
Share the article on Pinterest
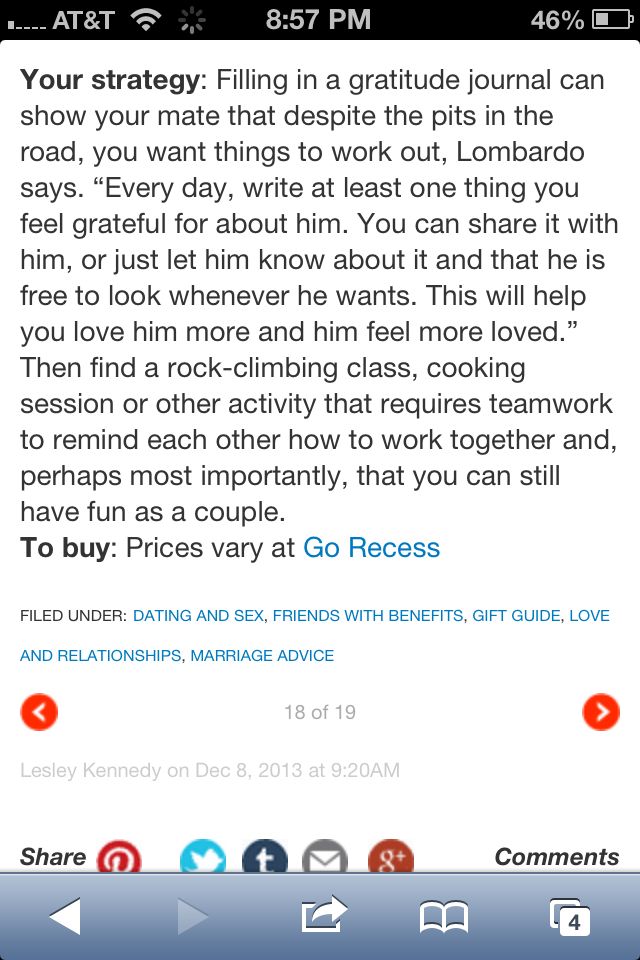[119, 858]
